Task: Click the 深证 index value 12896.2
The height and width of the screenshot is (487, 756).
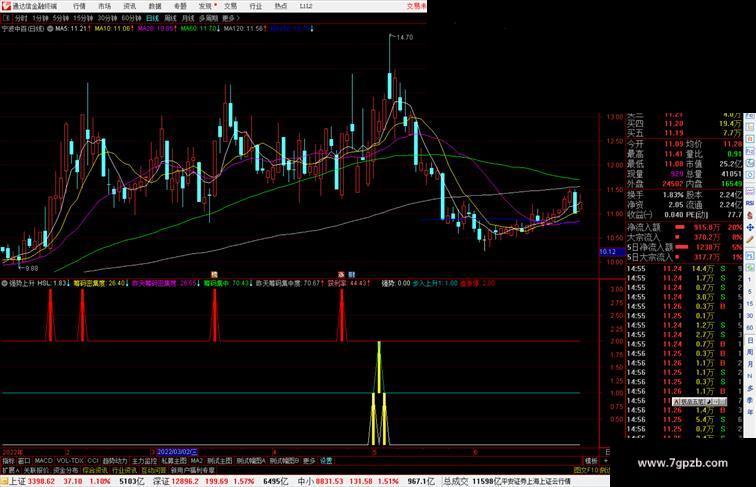Action: click(x=184, y=481)
